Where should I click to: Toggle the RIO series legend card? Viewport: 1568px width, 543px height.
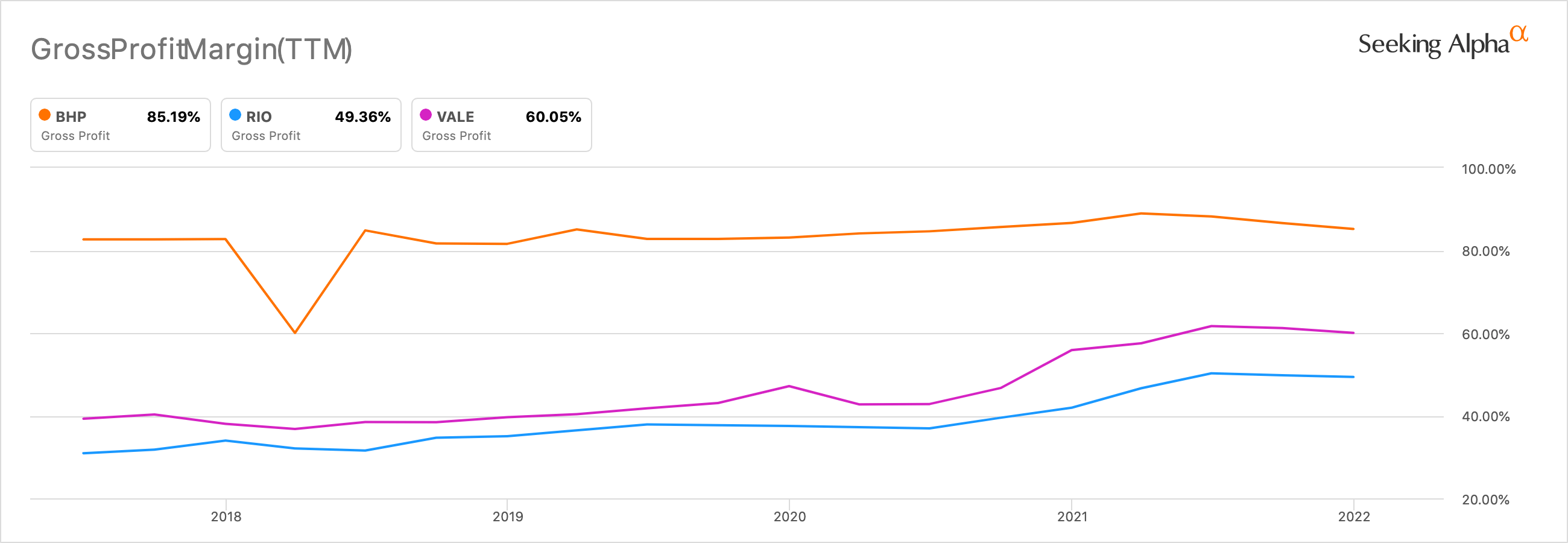311,125
